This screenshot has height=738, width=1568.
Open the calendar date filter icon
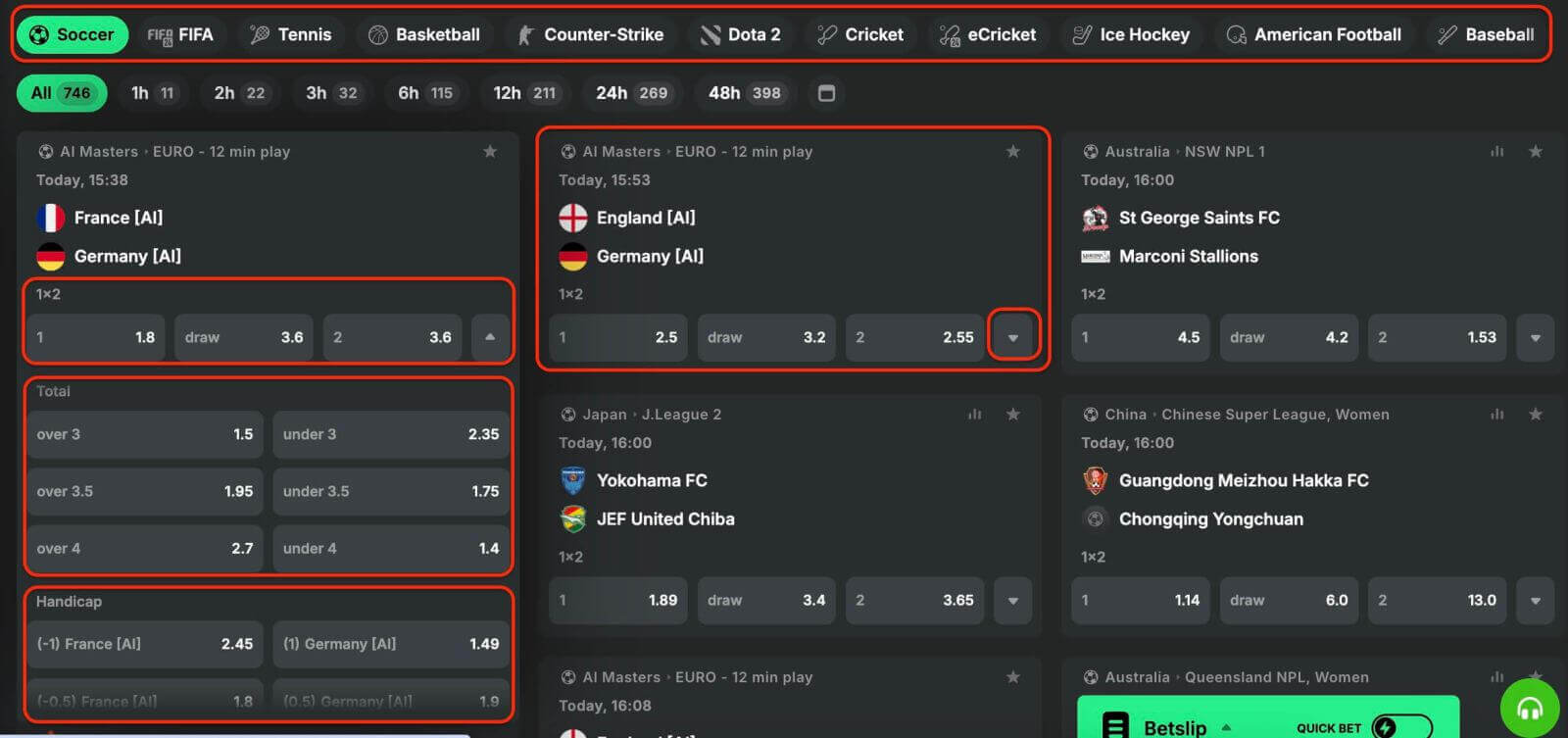pos(826,93)
